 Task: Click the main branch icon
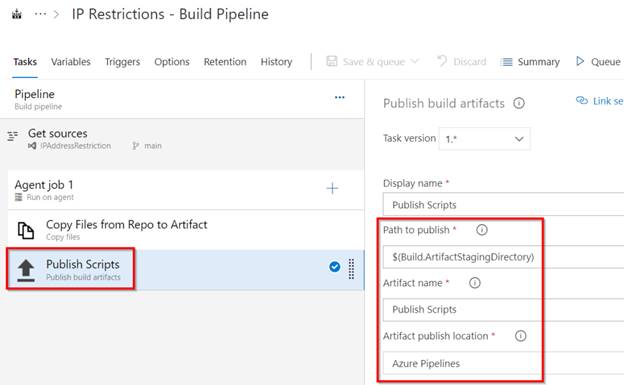(x=136, y=146)
